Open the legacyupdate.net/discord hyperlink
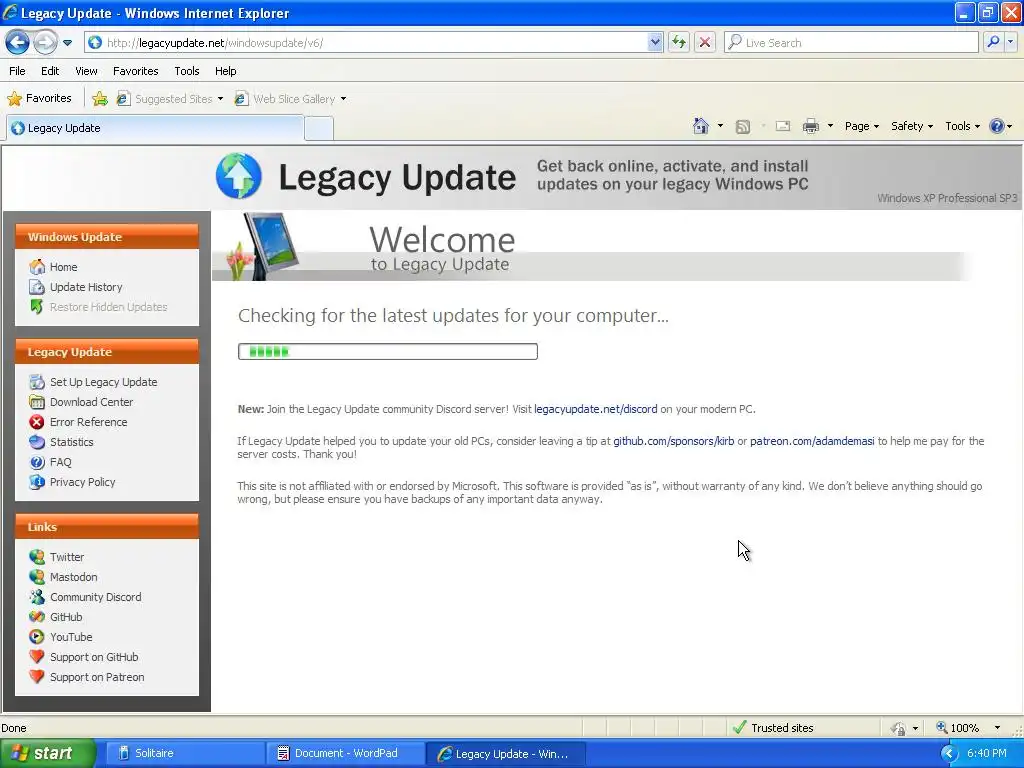1024x768 pixels. pos(596,409)
